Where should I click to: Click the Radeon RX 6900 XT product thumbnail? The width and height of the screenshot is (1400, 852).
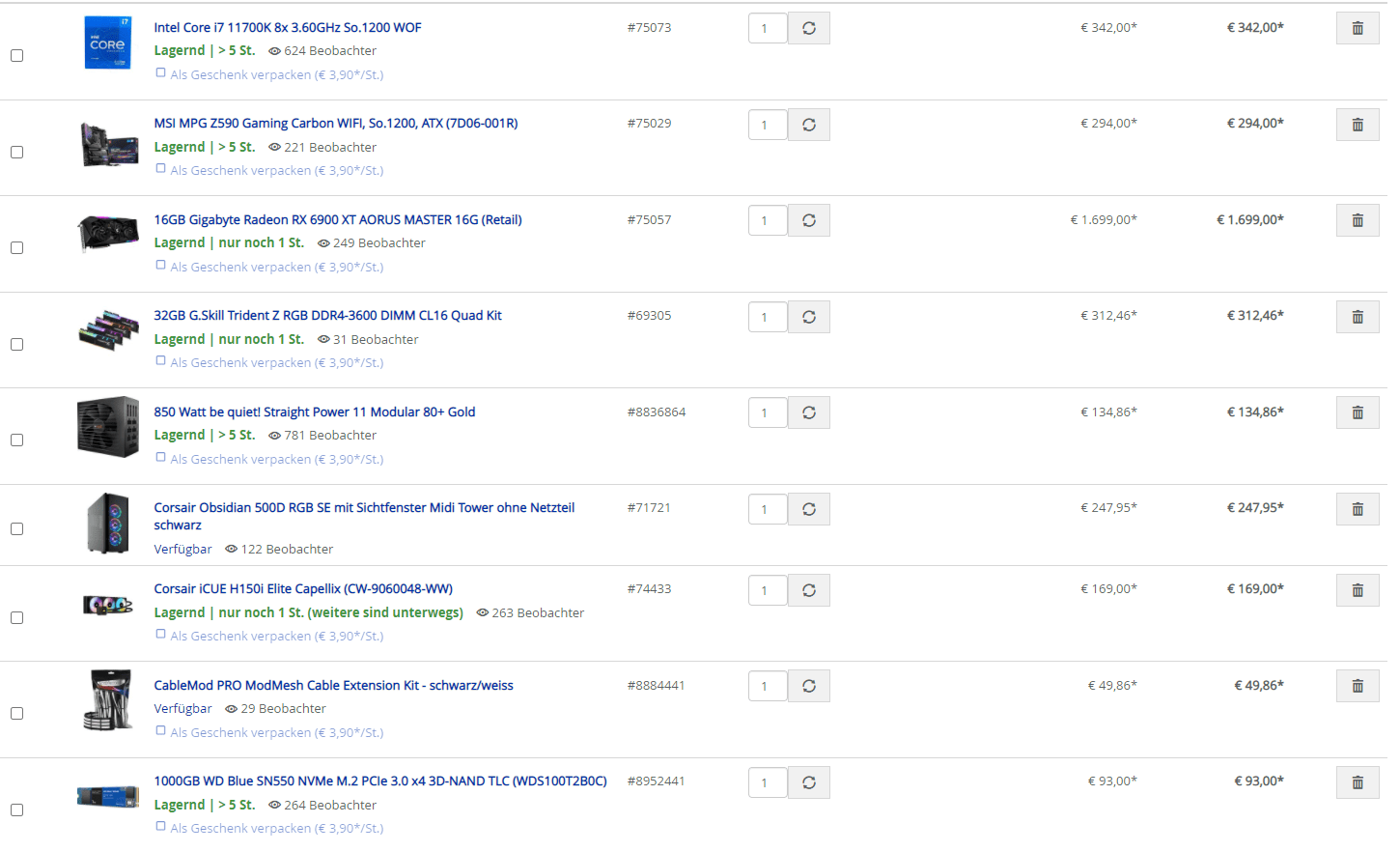pyautogui.click(x=108, y=233)
